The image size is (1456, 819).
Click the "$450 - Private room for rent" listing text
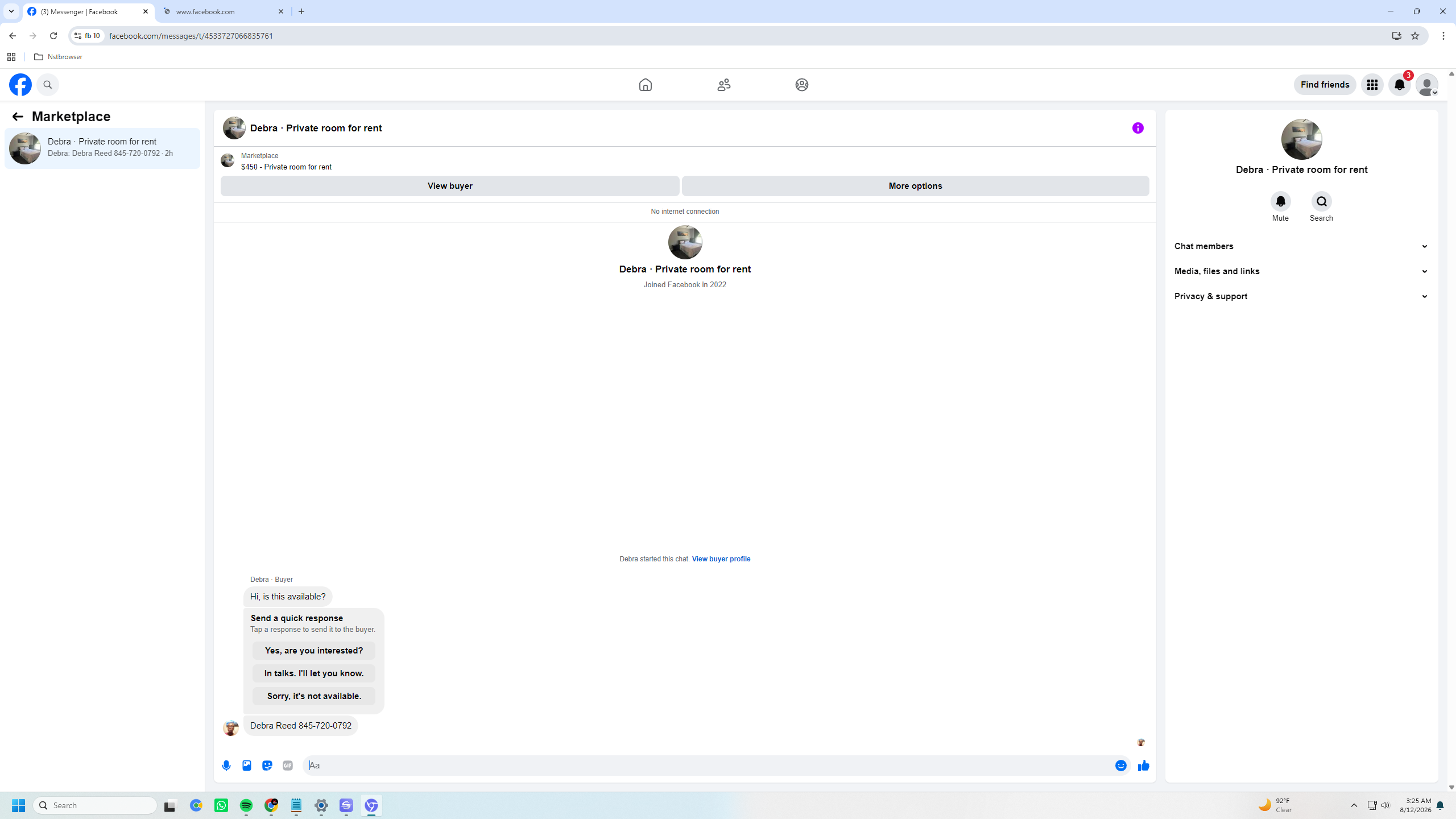286,167
